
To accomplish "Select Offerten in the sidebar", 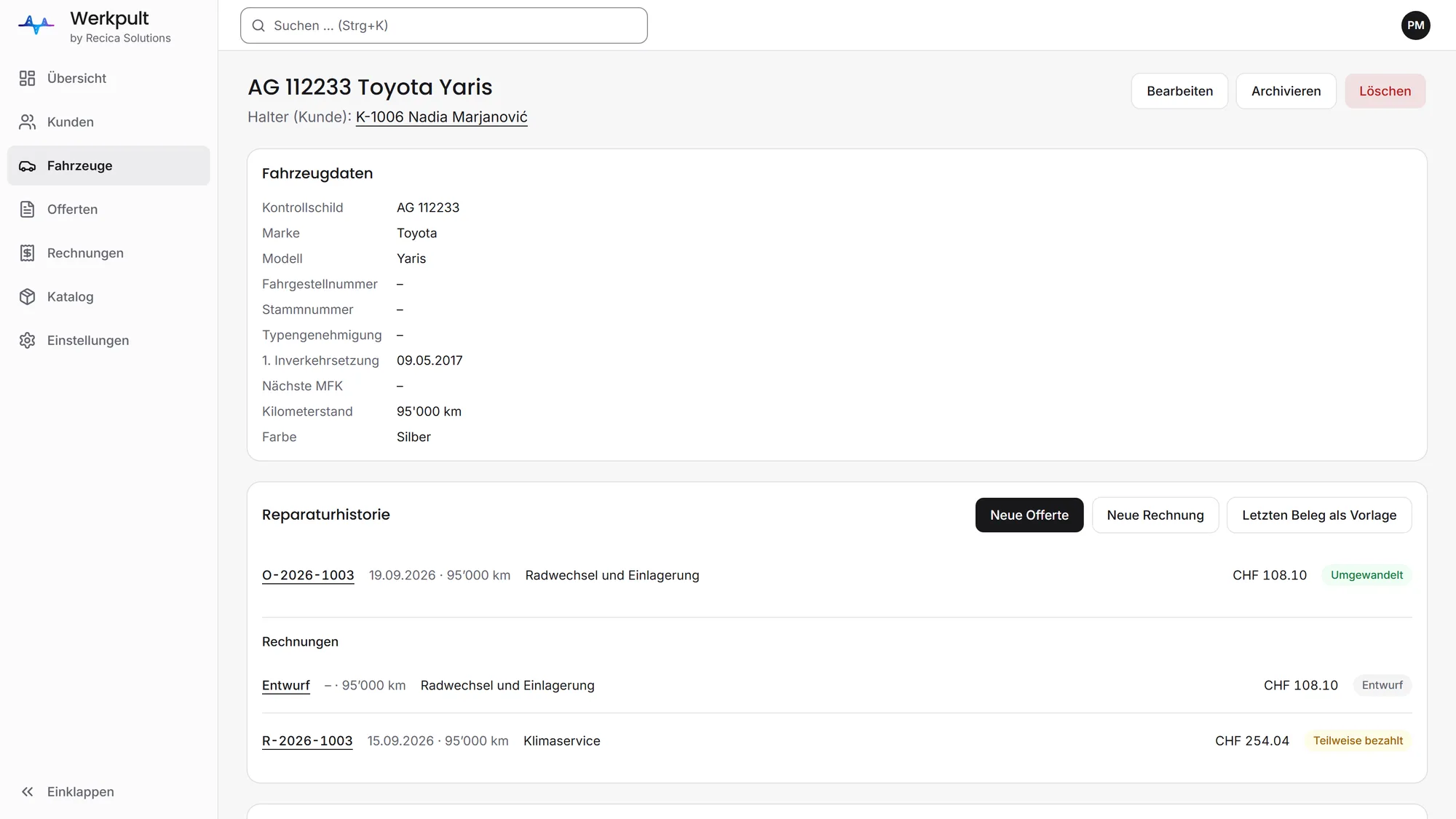I will [x=108, y=209].
